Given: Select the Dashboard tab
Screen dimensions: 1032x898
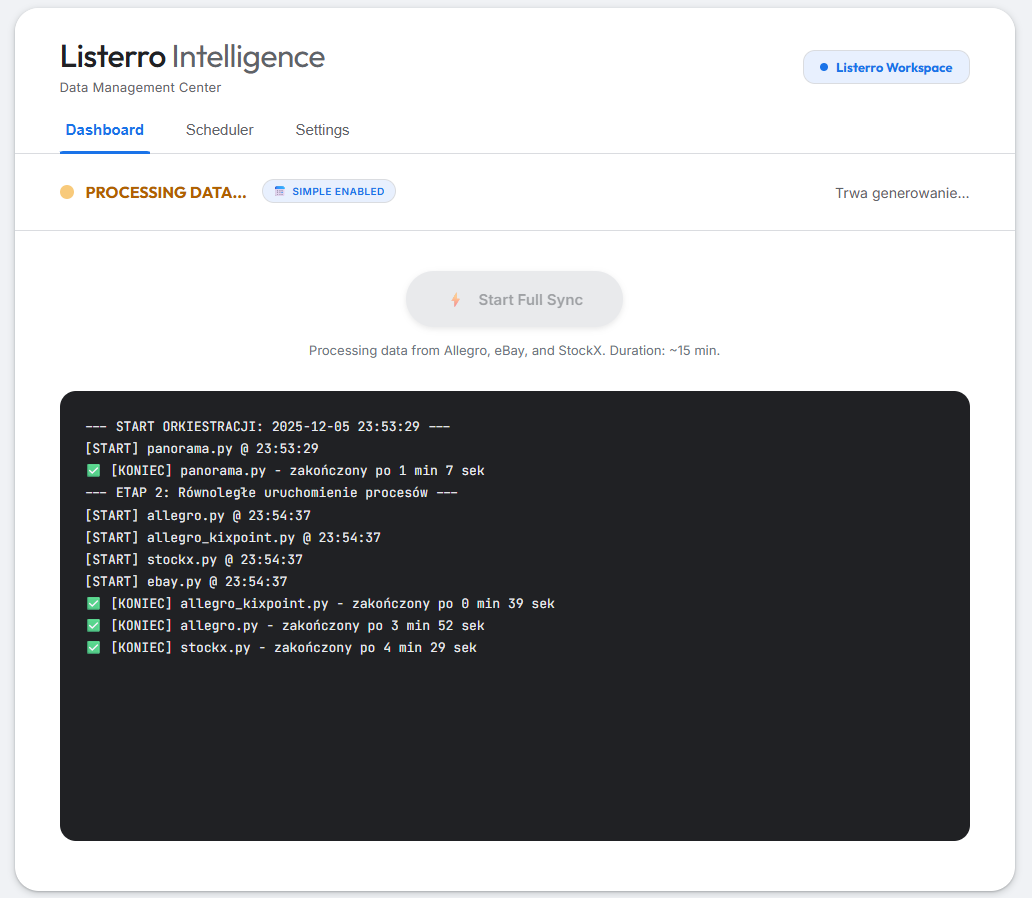Looking at the screenshot, I should [104, 130].
